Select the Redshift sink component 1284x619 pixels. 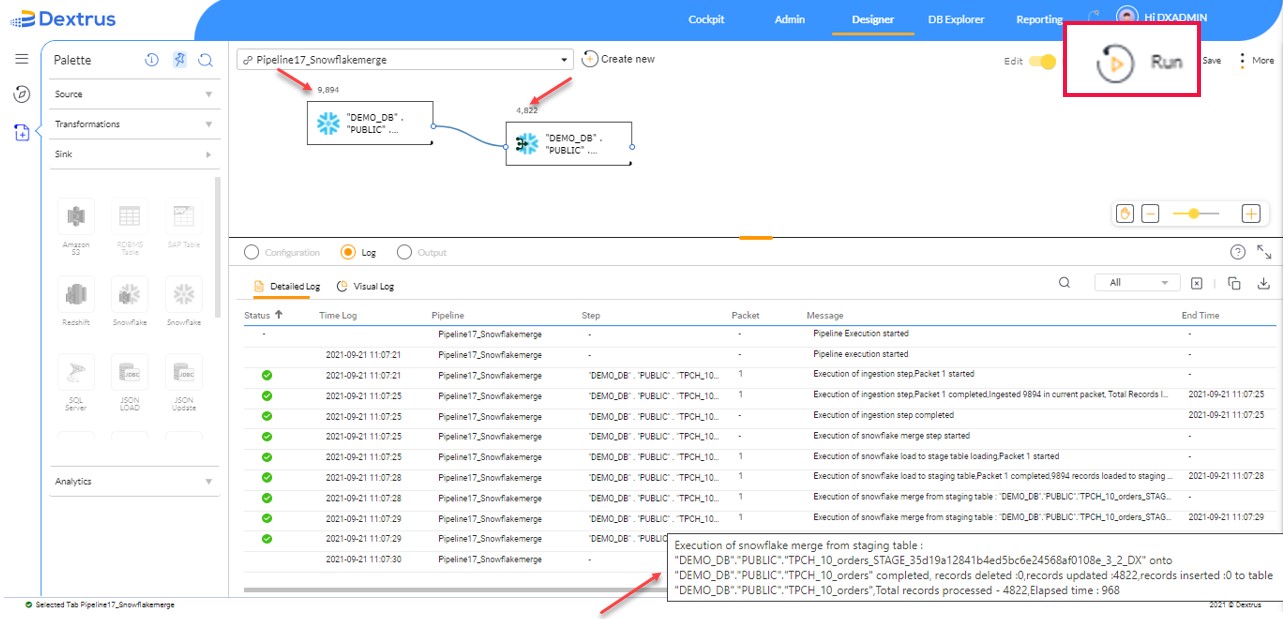click(76, 301)
